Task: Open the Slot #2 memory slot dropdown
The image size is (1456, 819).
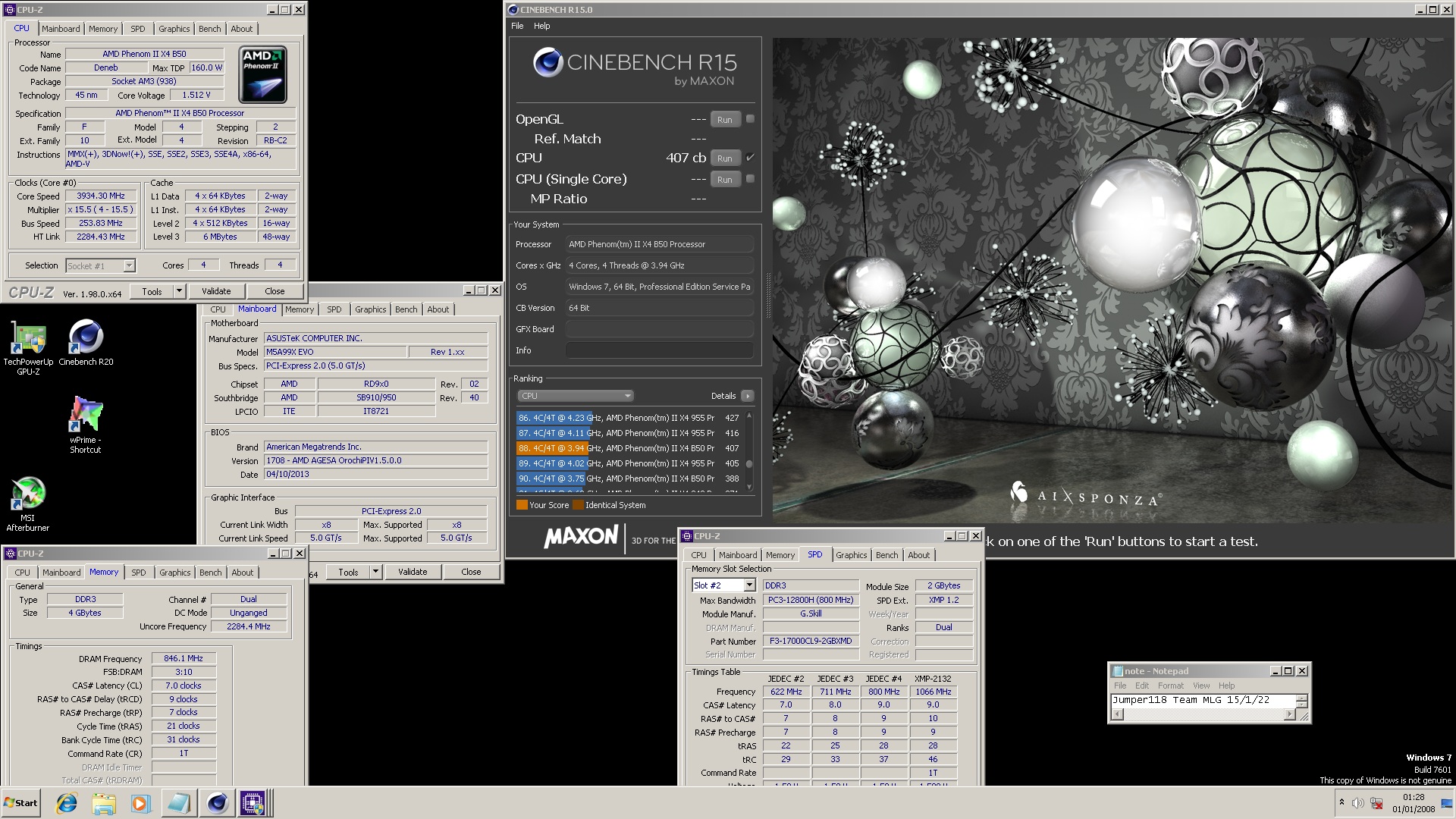Action: coord(723,585)
